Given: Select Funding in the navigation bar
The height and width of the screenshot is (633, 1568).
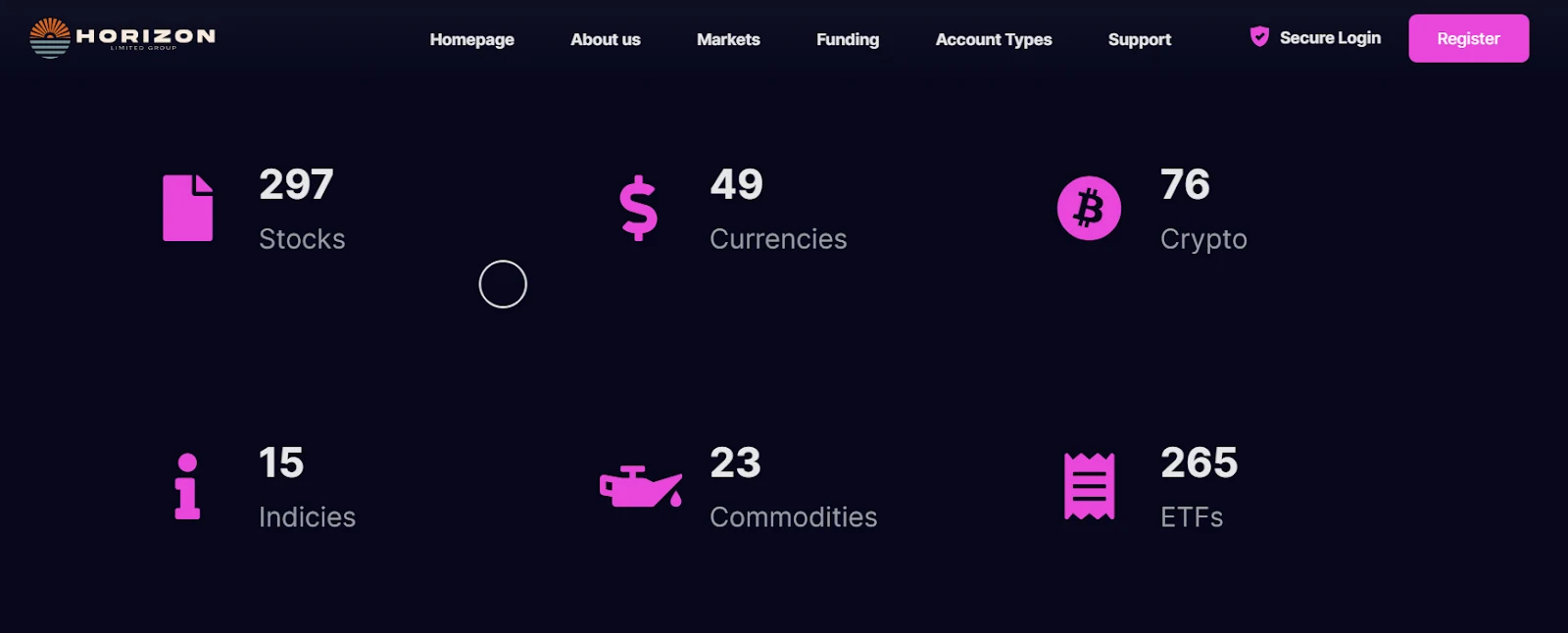Looking at the screenshot, I should tap(848, 39).
